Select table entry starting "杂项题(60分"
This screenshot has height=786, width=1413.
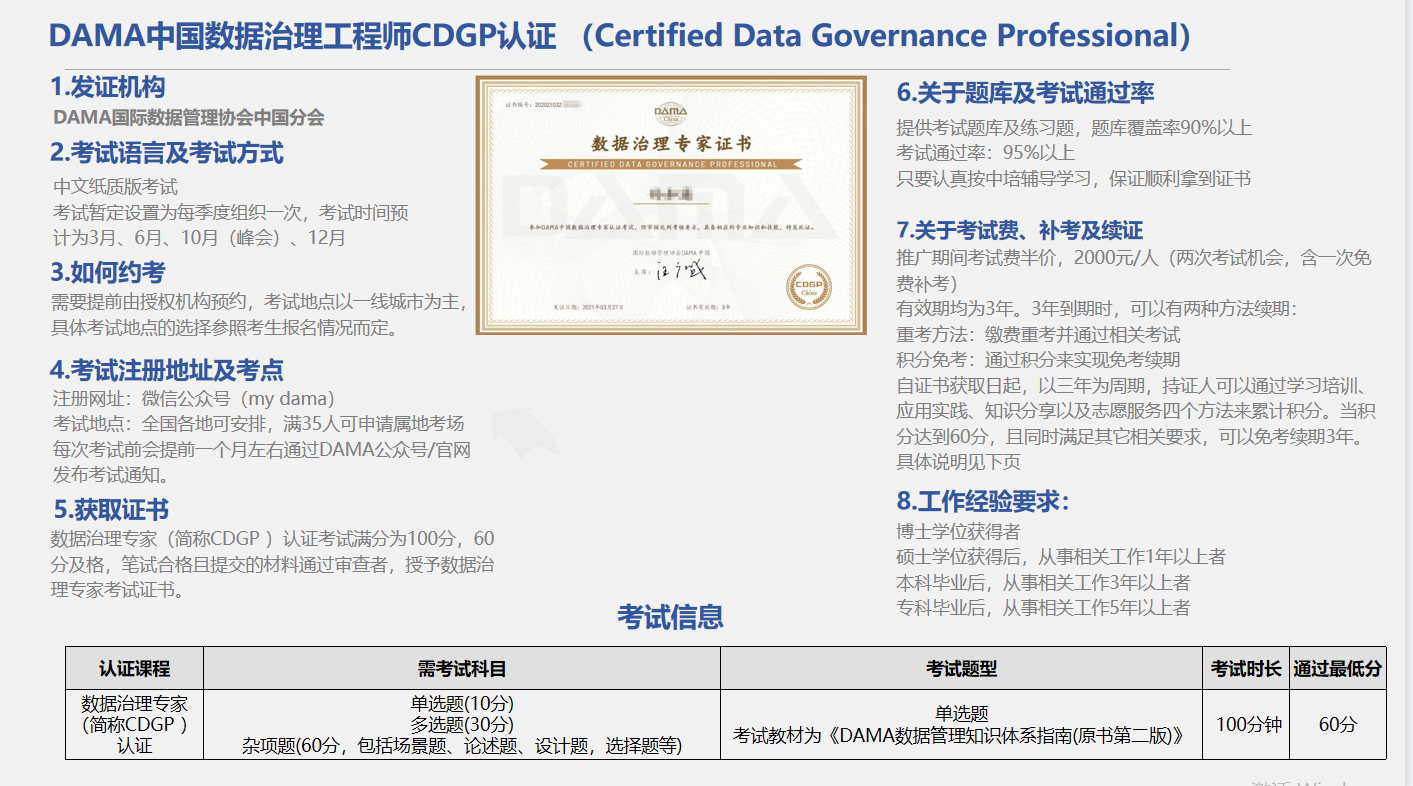point(462,746)
